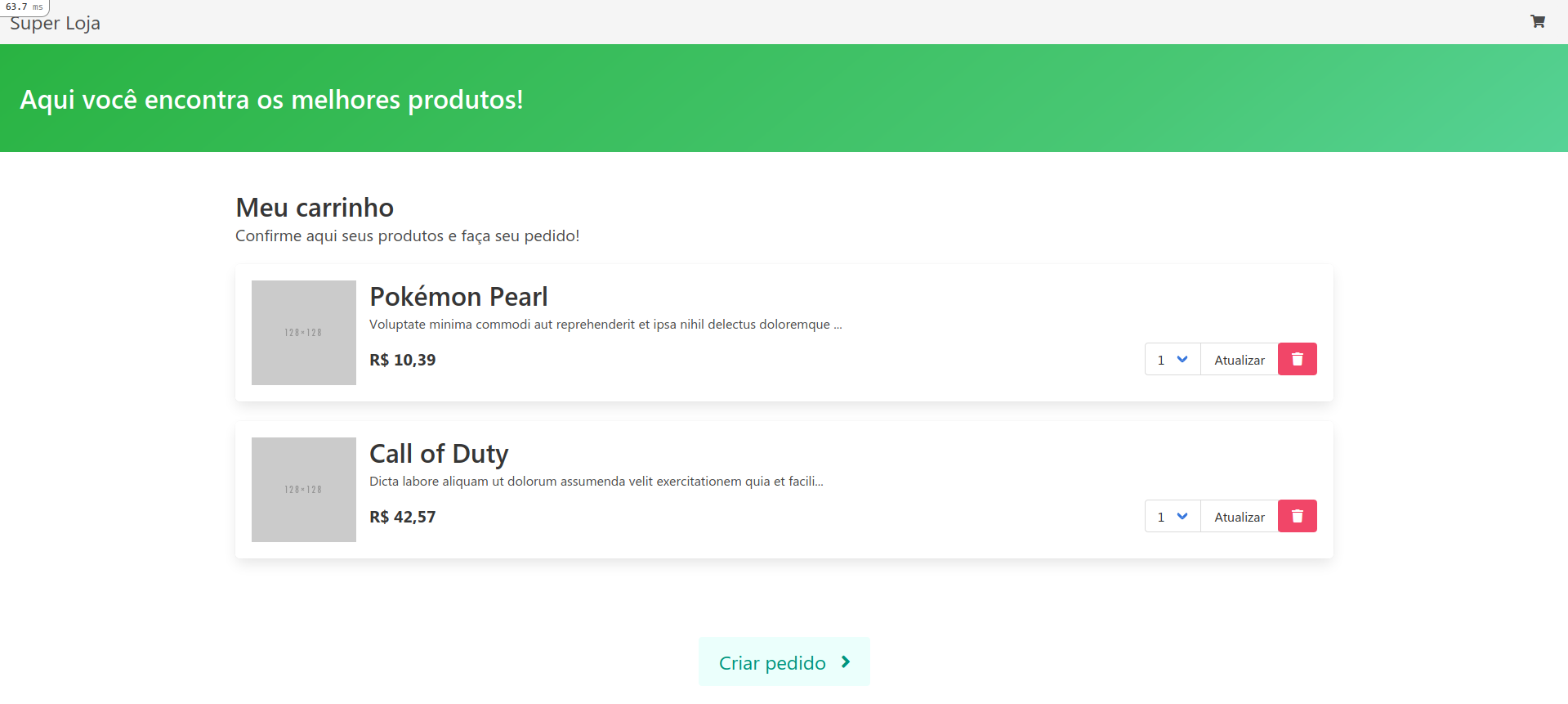Open the Pokémon Pearl product thumbnail
Viewport: 1568px width, 704px height.
coord(304,333)
